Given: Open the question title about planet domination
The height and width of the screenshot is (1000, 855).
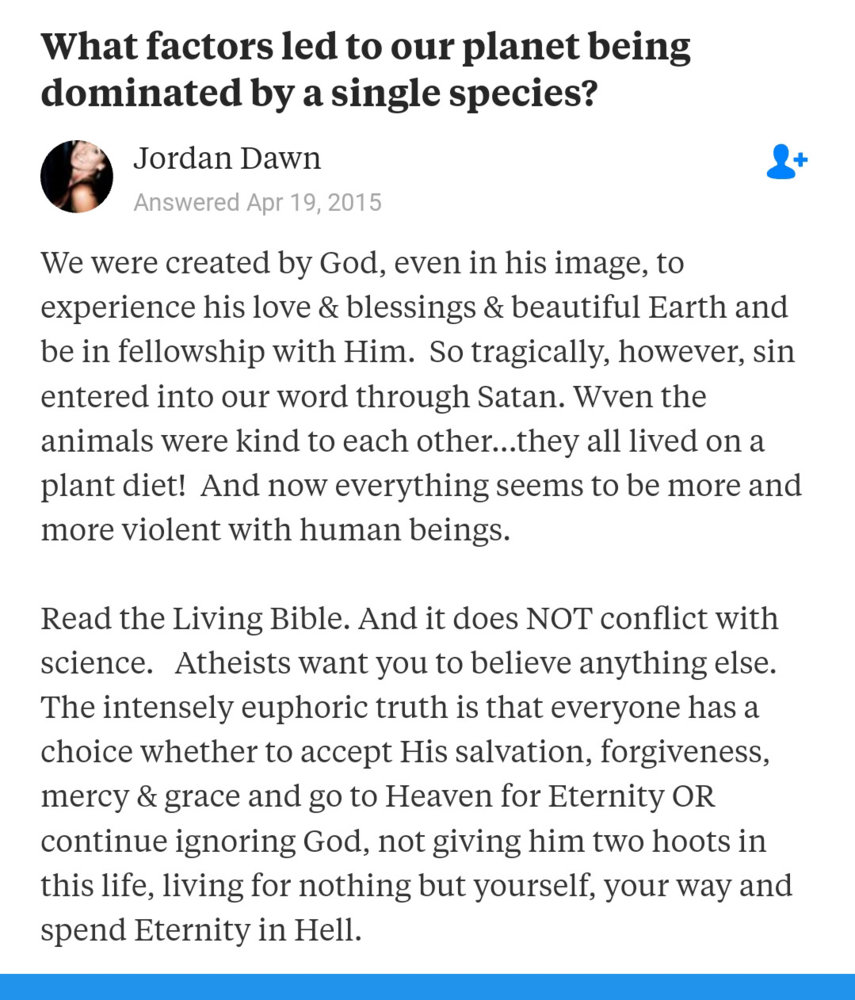Looking at the screenshot, I should coord(365,69).
